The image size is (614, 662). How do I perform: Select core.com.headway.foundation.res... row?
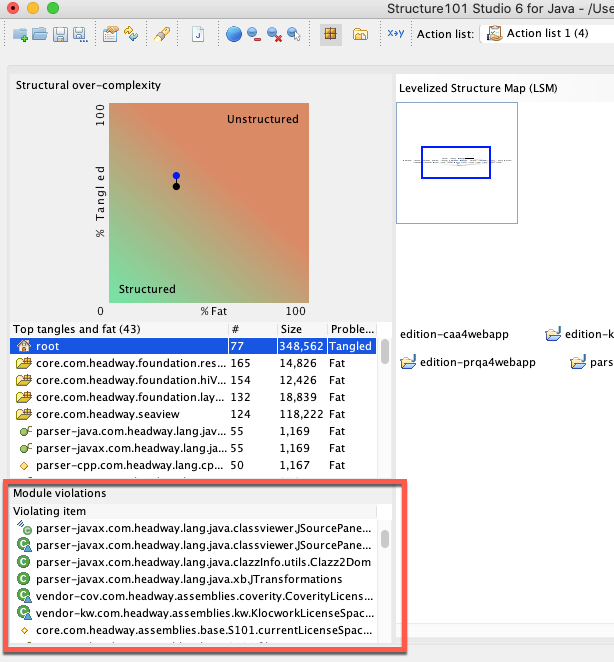193,363
